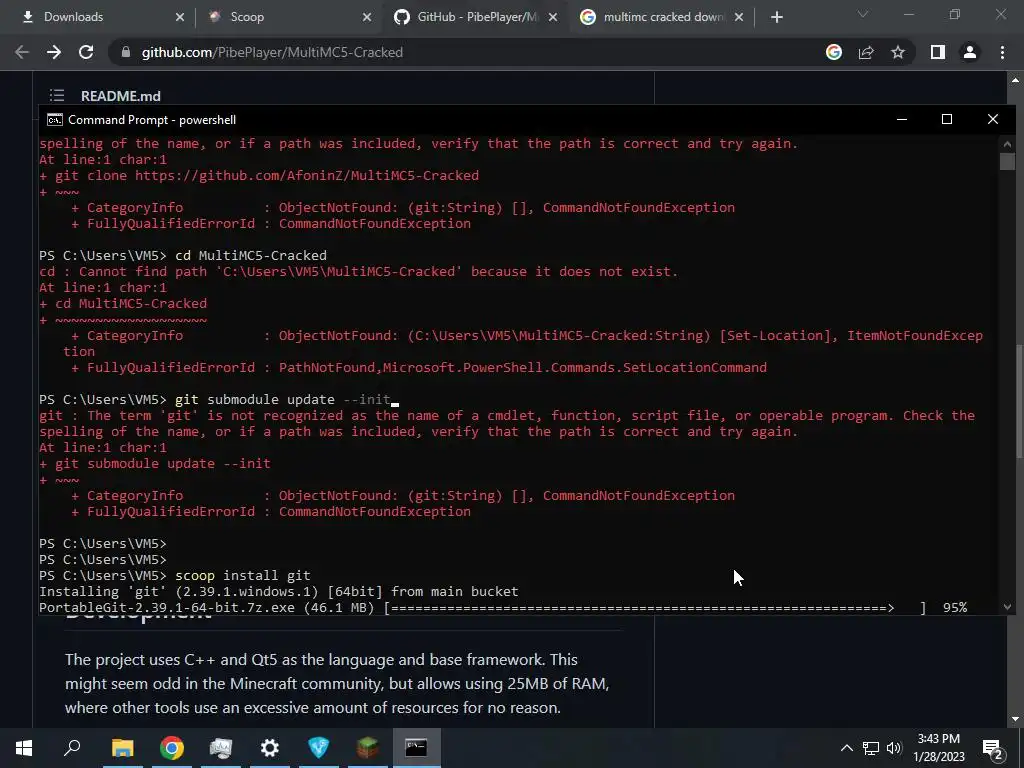Click git clone AfoninZ URL line
This screenshot has width=1024, height=768.
pyautogui.click(x=259, y=176)
